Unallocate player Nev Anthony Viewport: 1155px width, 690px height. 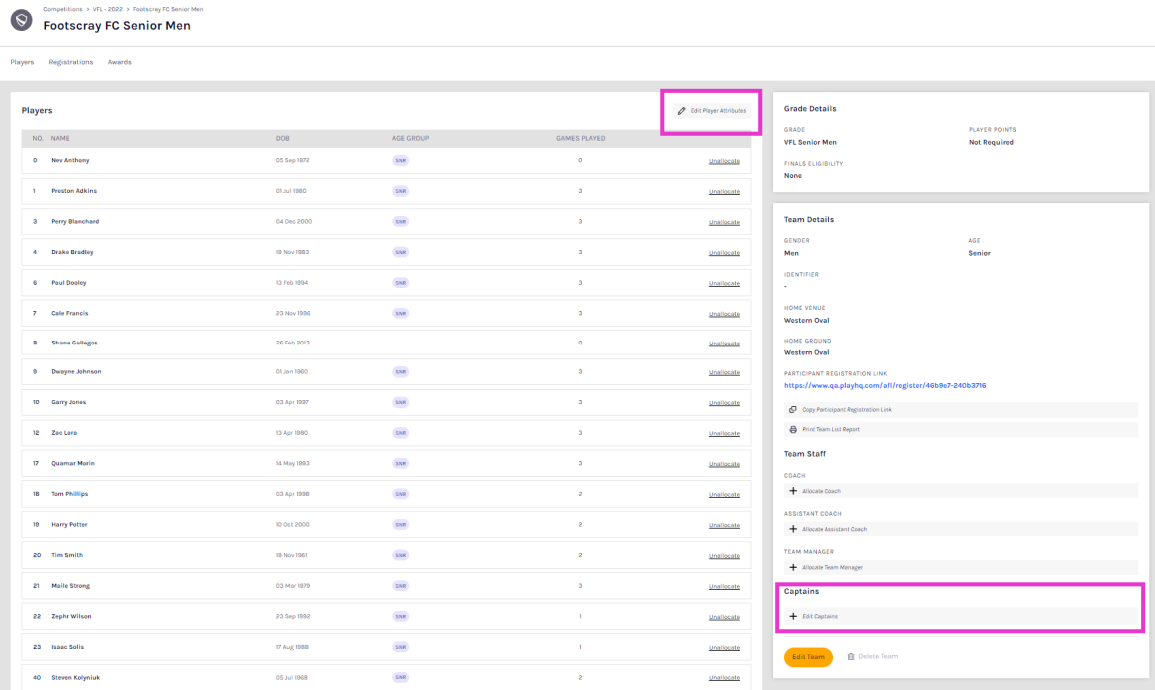click(x=724, y=160)
